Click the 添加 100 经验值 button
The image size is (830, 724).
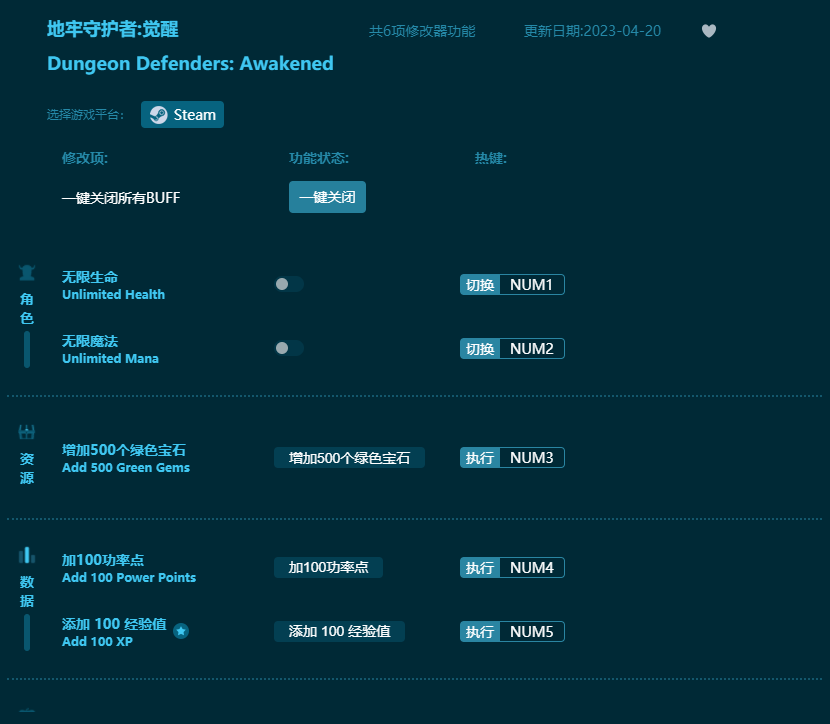(x=339, y=631)
